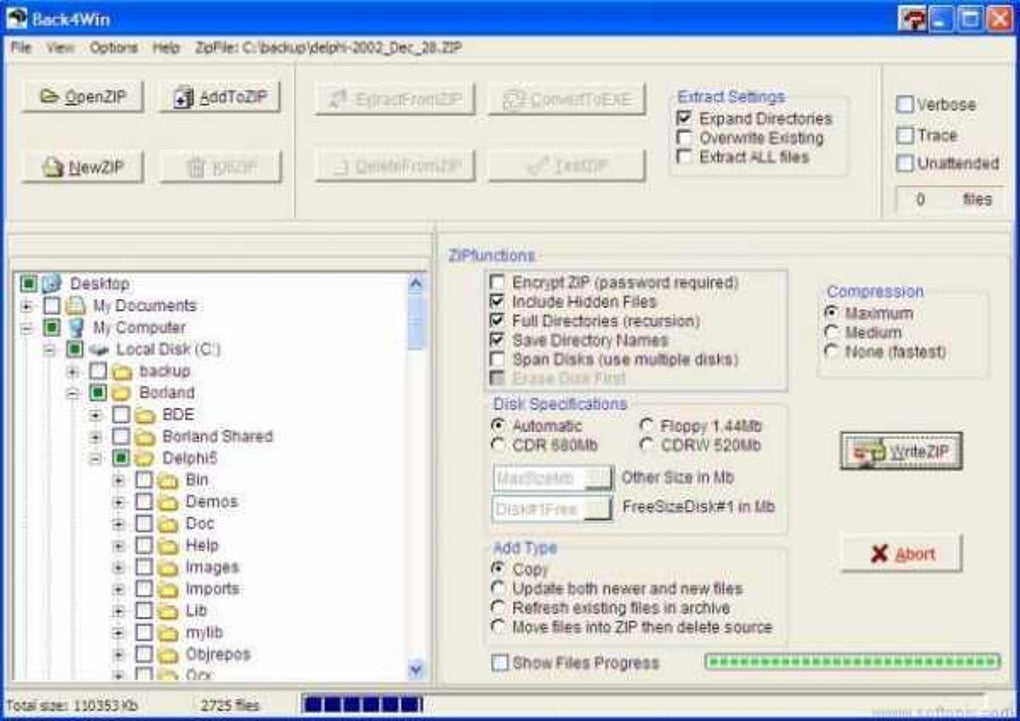Click the Help folder icon
This screenshot has height=721, width=1020.
click(168, 546)
